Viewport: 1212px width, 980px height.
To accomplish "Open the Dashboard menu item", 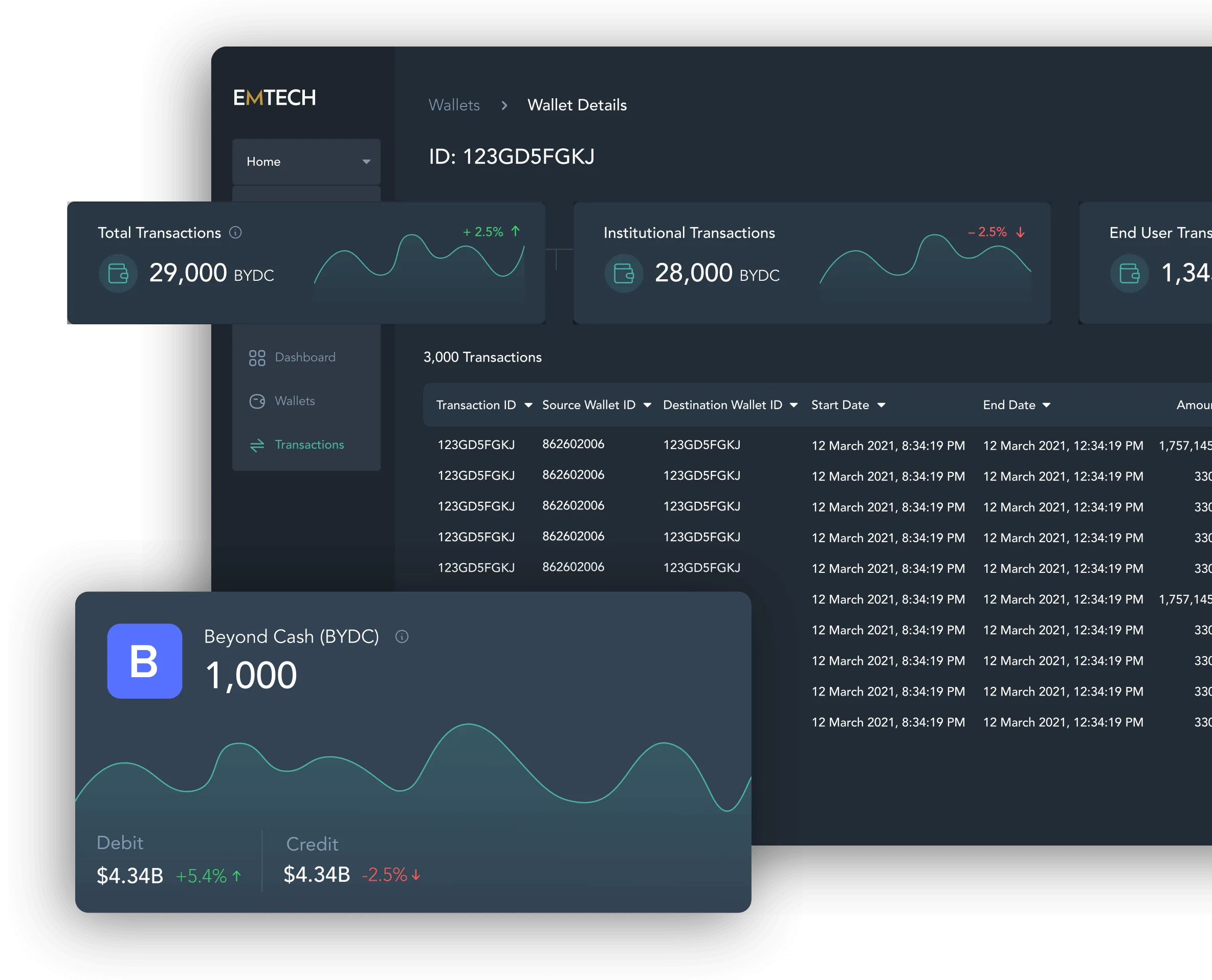I will (305, 358).
